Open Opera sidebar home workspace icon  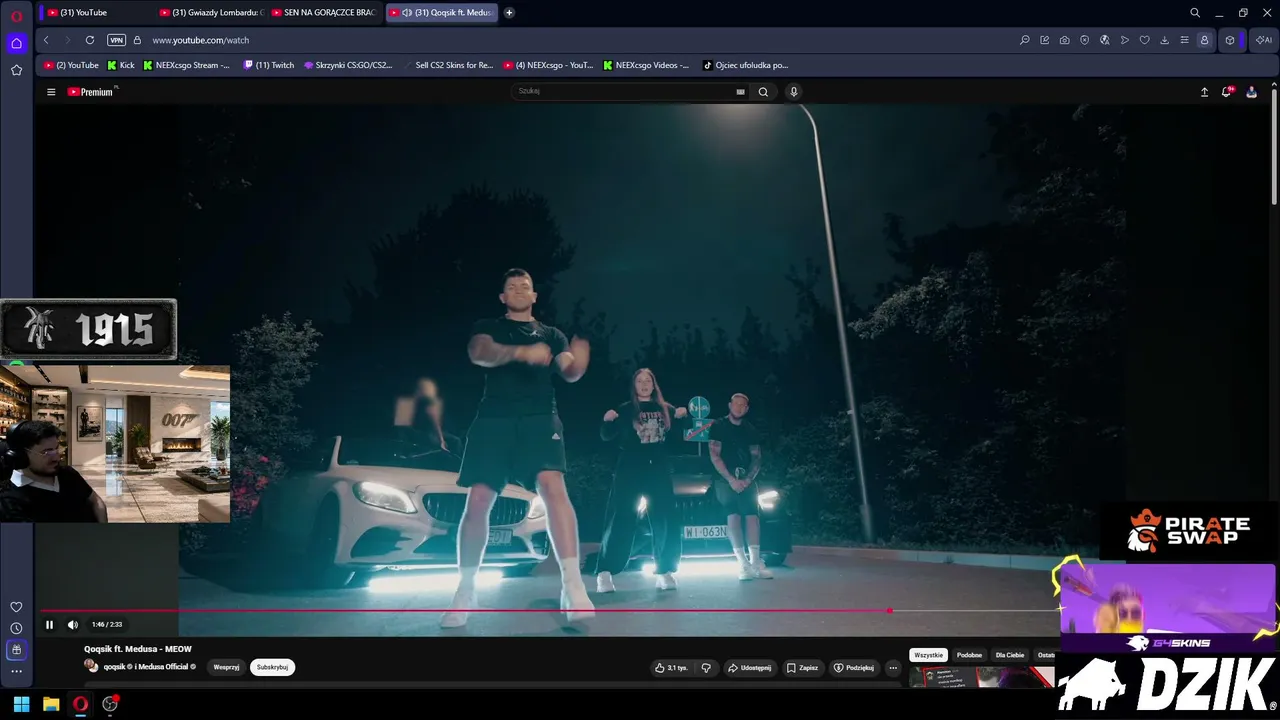[x=16, y=43]
